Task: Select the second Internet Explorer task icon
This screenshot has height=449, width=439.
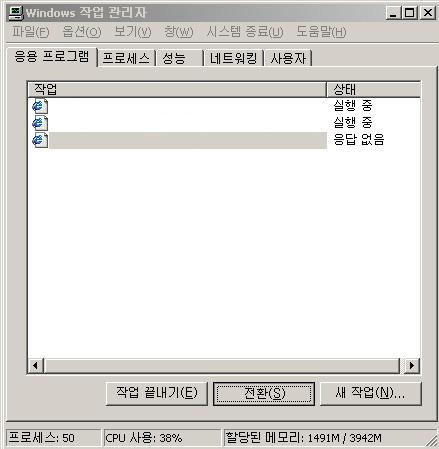Action: (40, 123)
